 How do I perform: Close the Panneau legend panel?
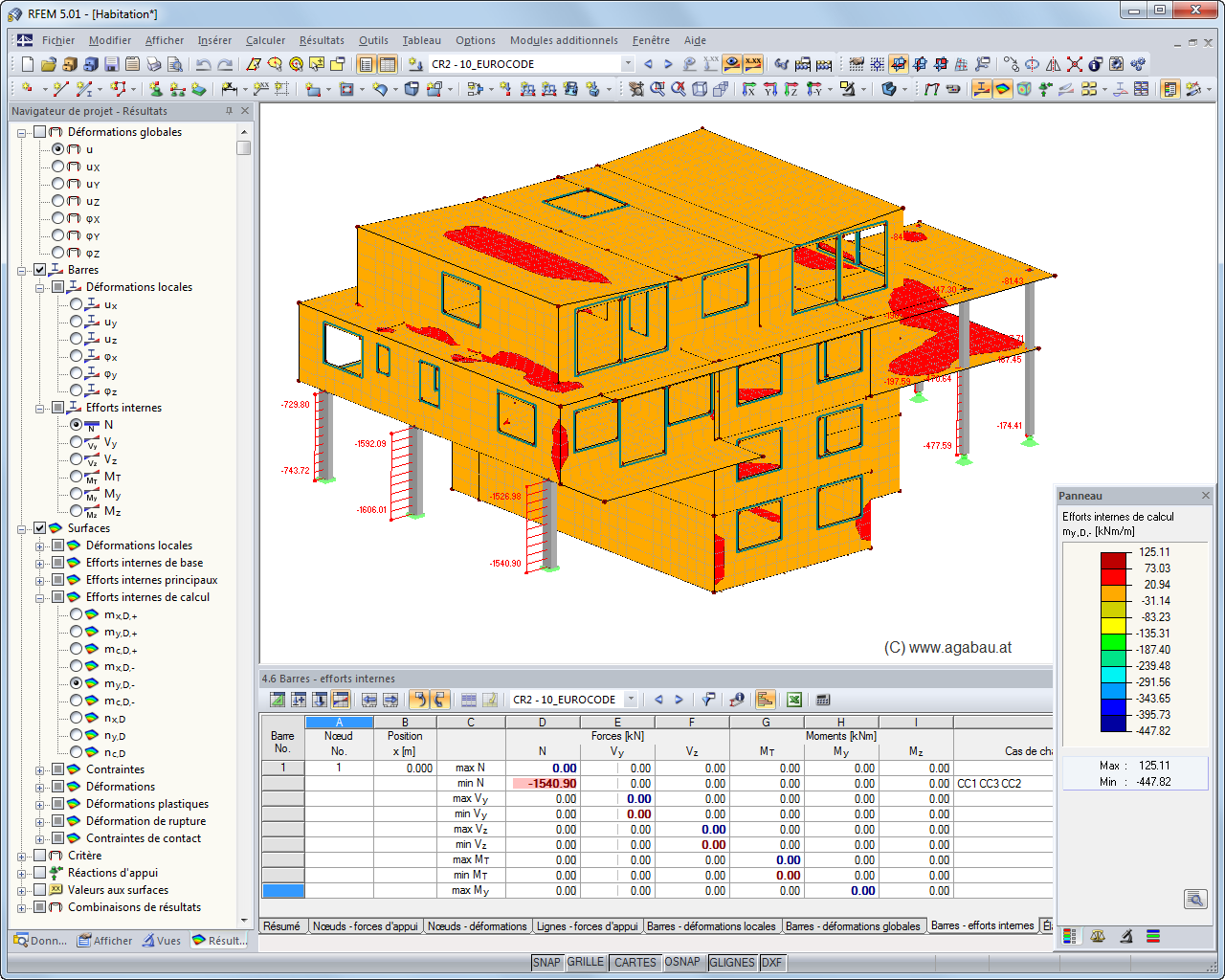pos(1206,496)
